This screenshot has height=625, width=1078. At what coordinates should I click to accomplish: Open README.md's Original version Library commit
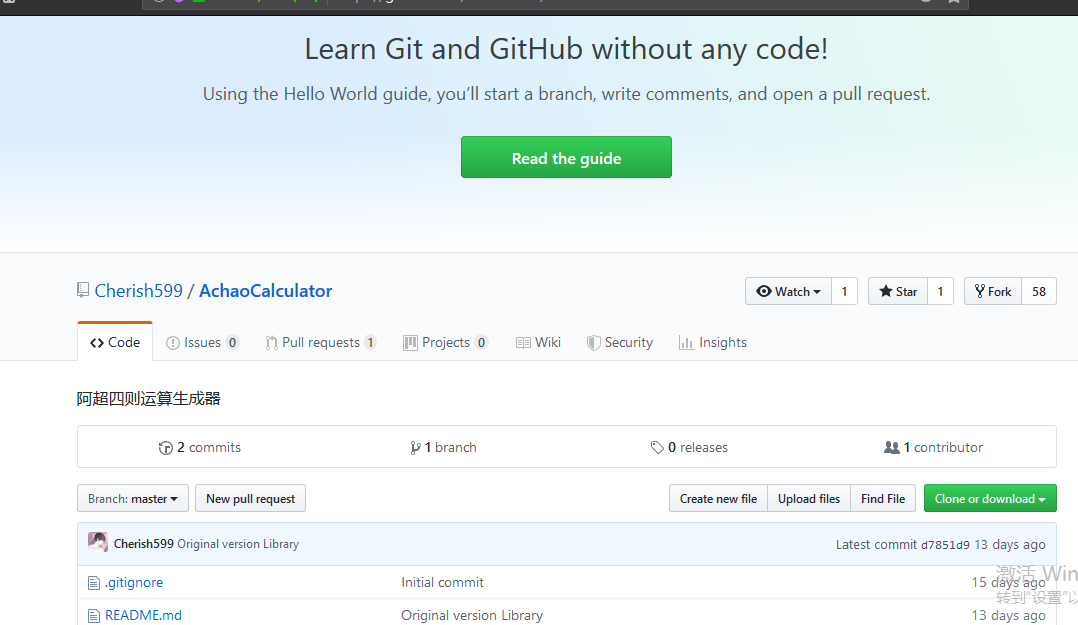(472, 615)
